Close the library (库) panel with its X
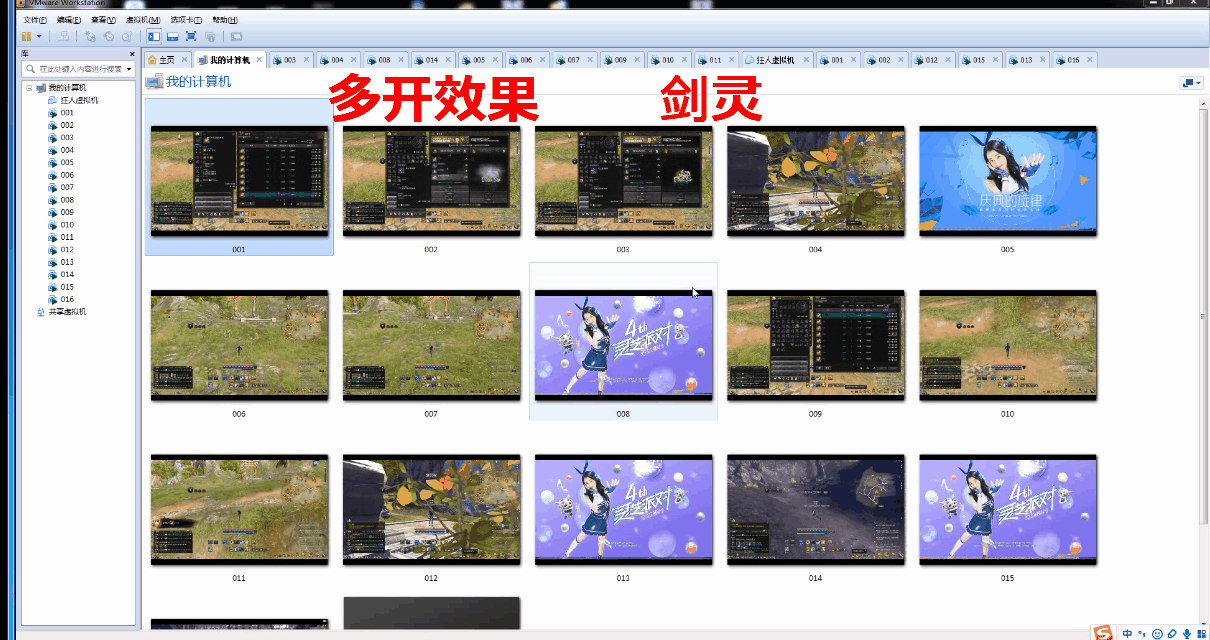 tap(132, 54)
